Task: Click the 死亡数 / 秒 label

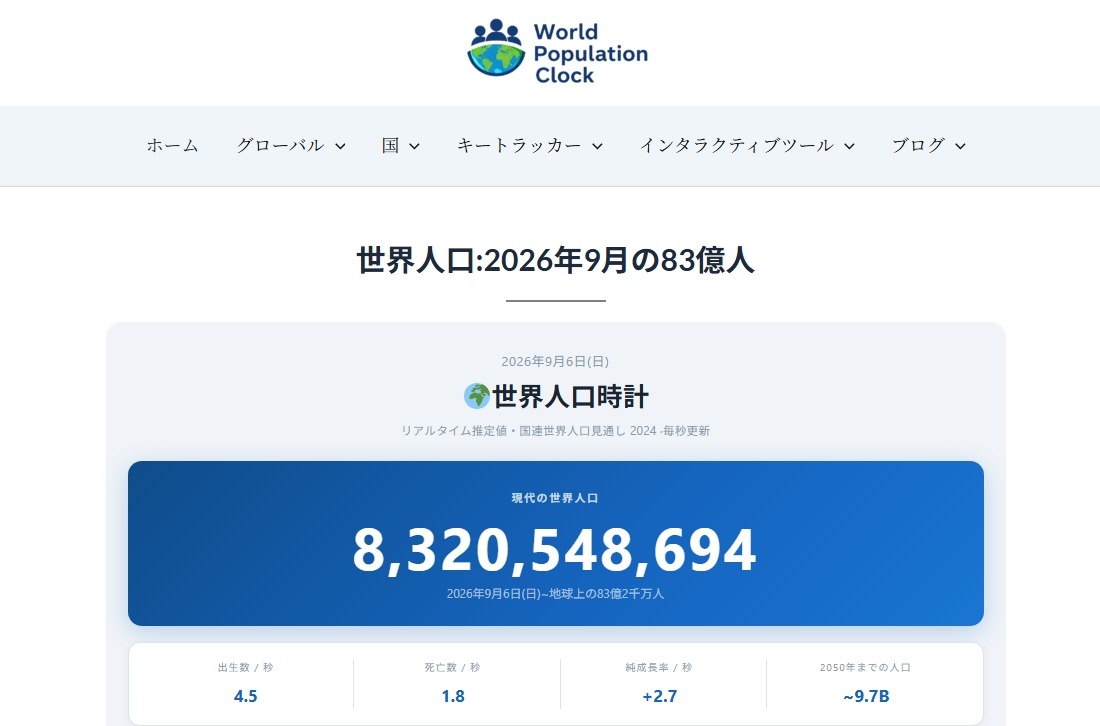Action: pyautogui.click(x=452, y=667)
